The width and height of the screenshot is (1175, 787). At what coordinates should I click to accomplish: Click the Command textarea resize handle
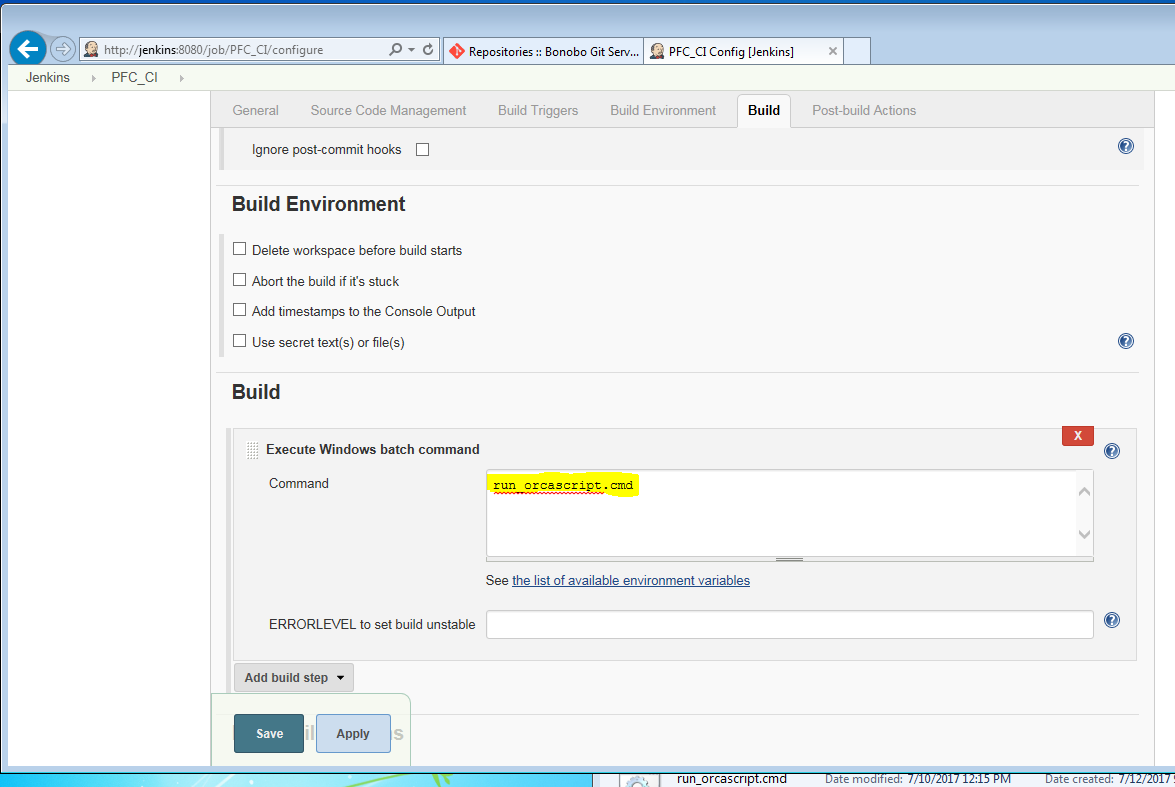790,559
